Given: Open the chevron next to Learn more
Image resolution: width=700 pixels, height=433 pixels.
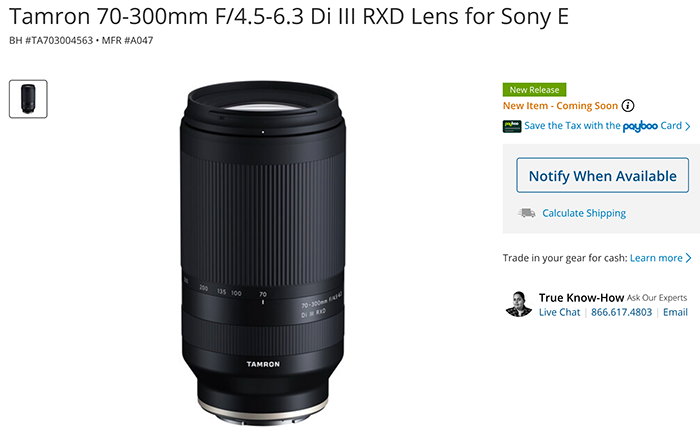Looking at the screenshot, I should click(688, 258).
